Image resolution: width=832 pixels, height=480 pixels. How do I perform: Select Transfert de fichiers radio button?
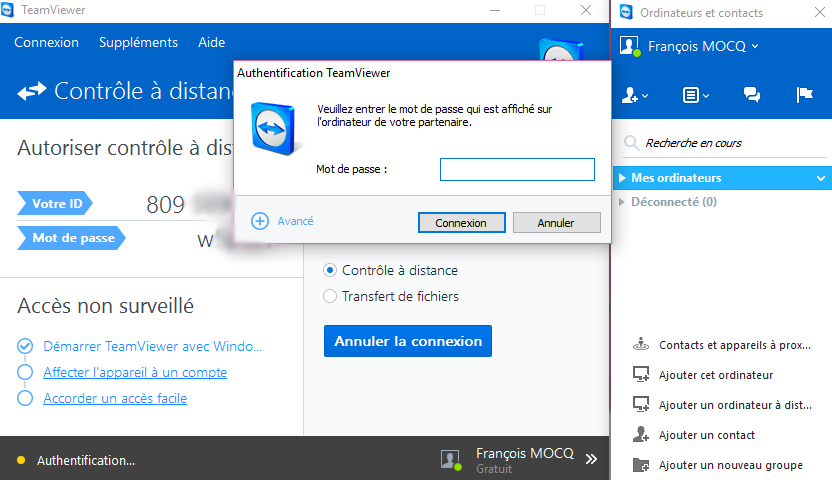[x=330, y=296]
